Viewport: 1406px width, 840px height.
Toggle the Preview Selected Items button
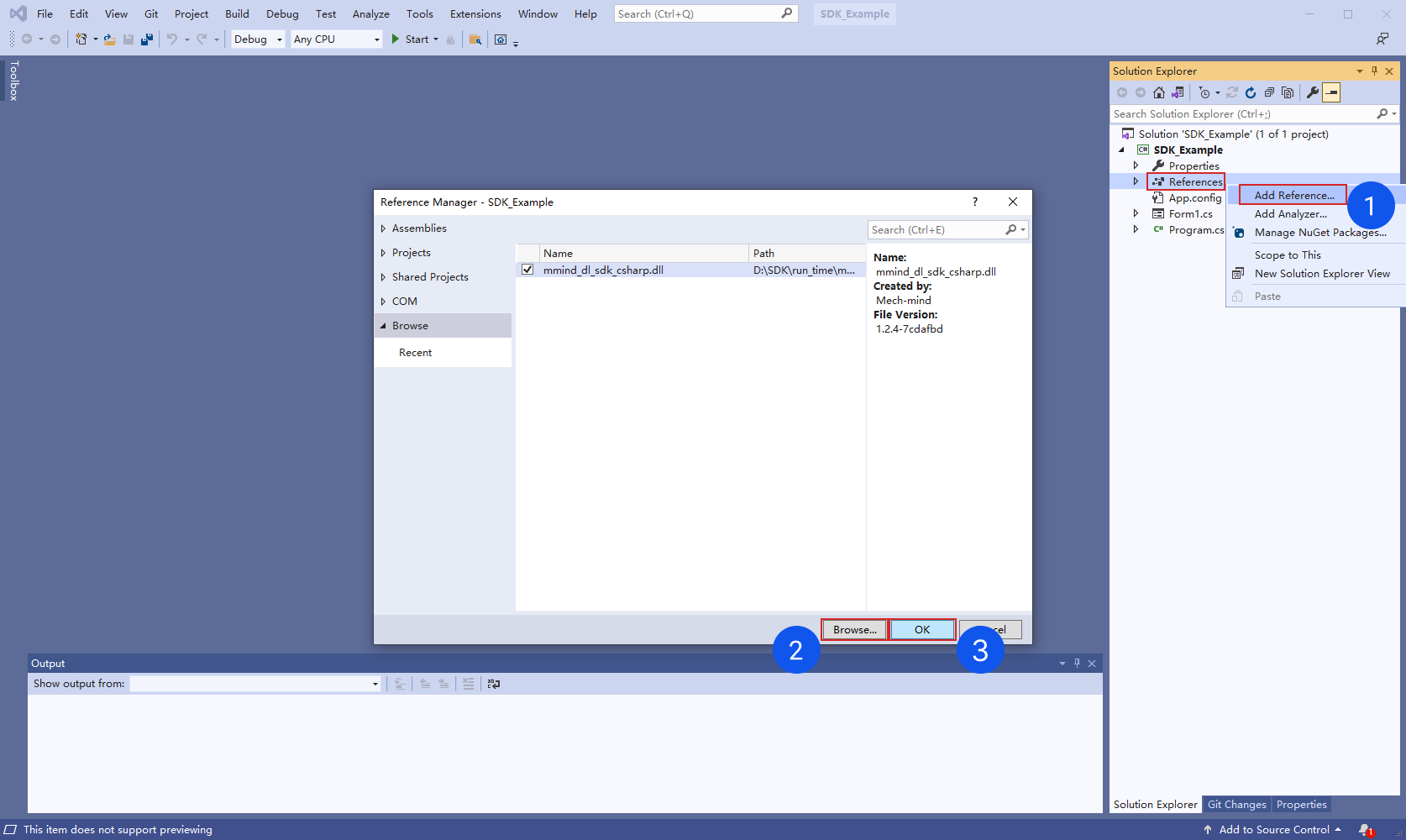pyautogui.click(x=1331, y=92)
